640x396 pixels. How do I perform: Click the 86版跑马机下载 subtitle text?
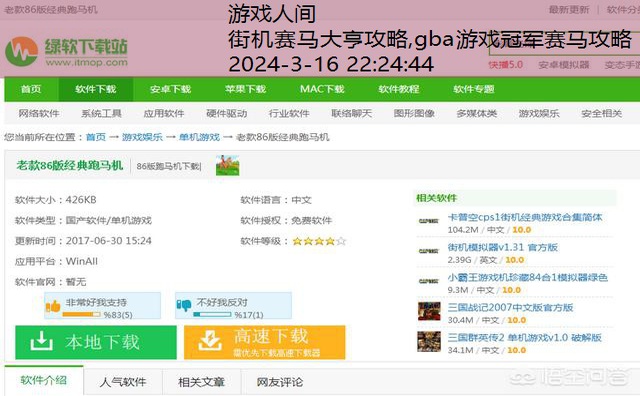pos(169,167)
